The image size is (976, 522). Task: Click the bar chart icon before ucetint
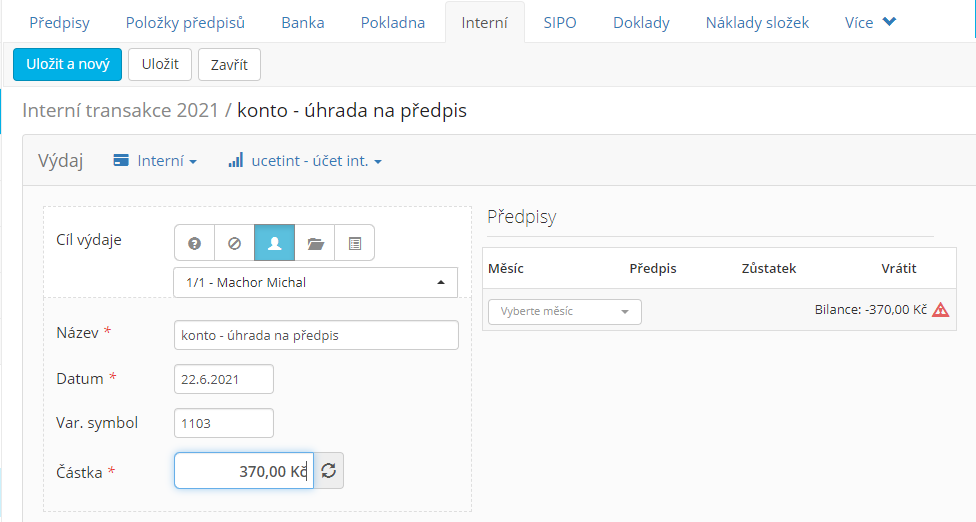[235, 161]
